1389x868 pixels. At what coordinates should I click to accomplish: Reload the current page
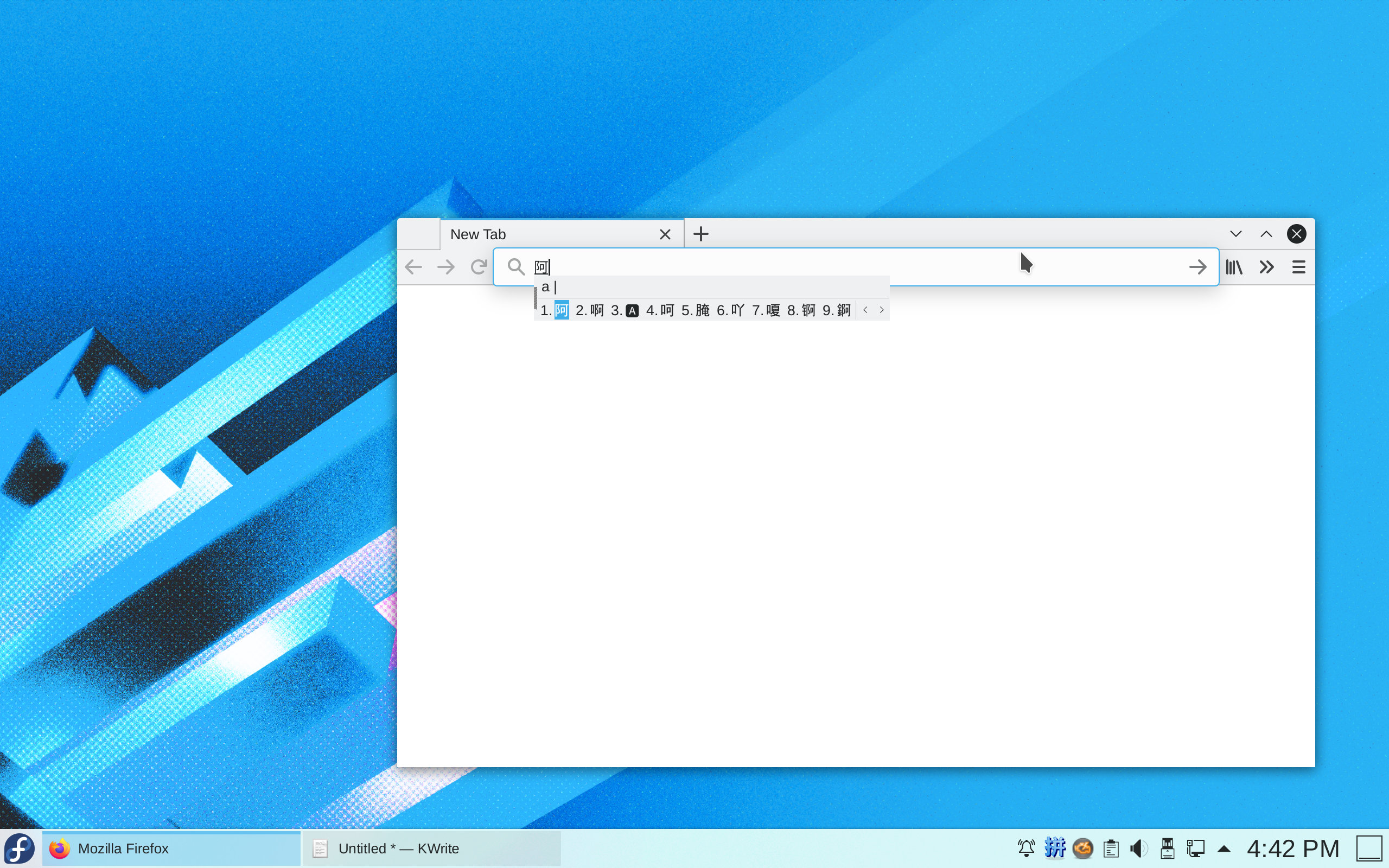478,266
